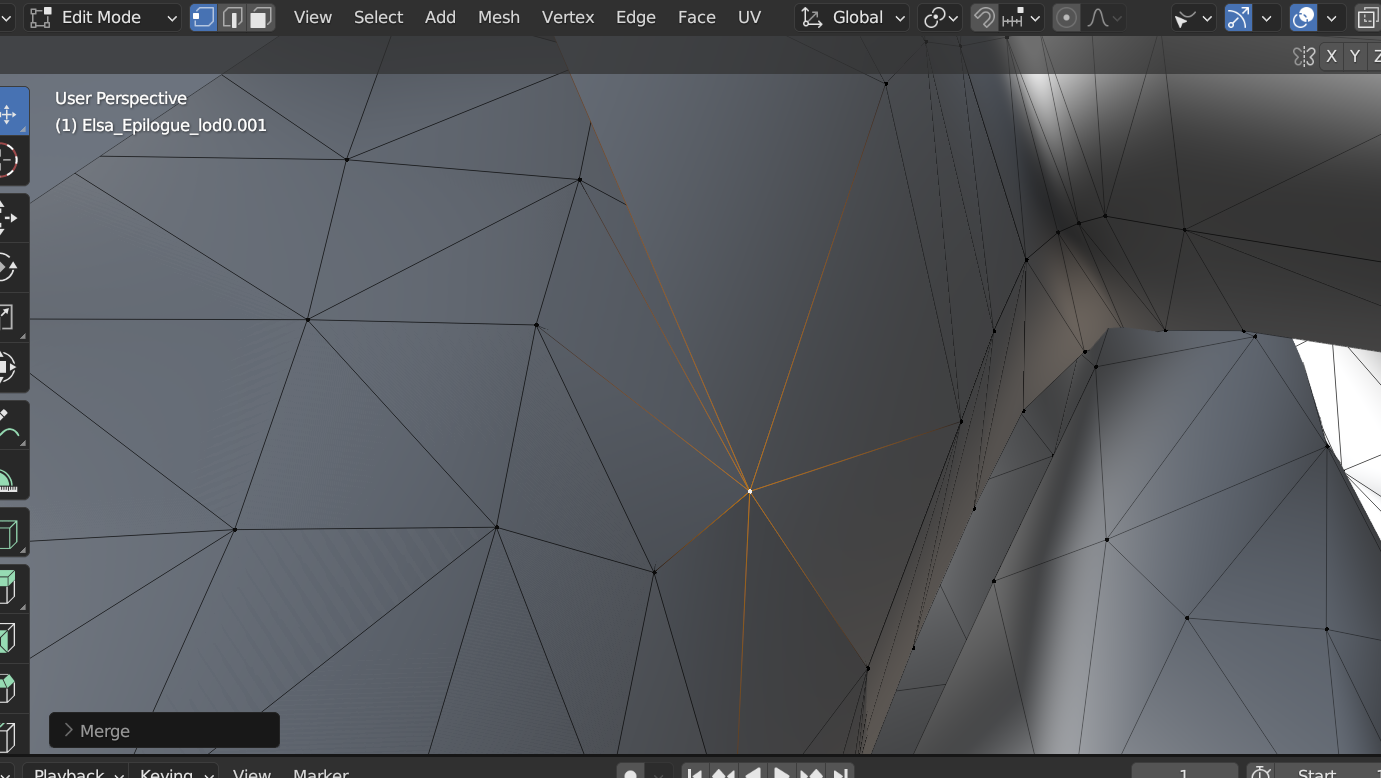Open the timeline Marker menu
1381x778 pixels.
click(321, 772)
